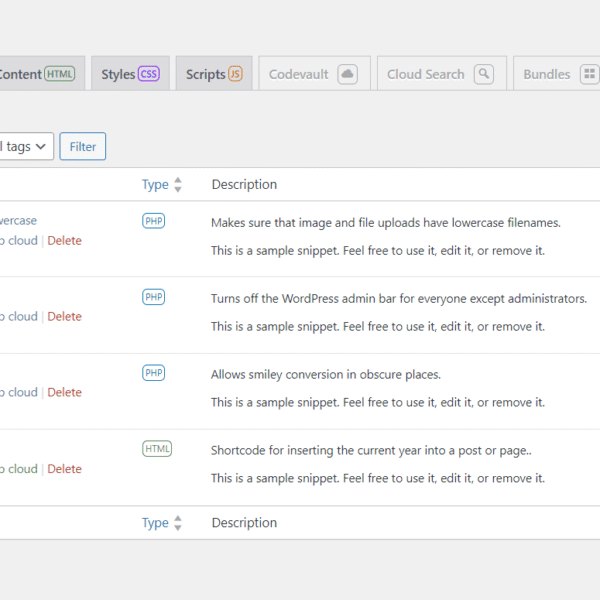Viewport: 600px width, 600px height.
Task: Open the lowercase snippet title link
Action: (x=18, y=221)
